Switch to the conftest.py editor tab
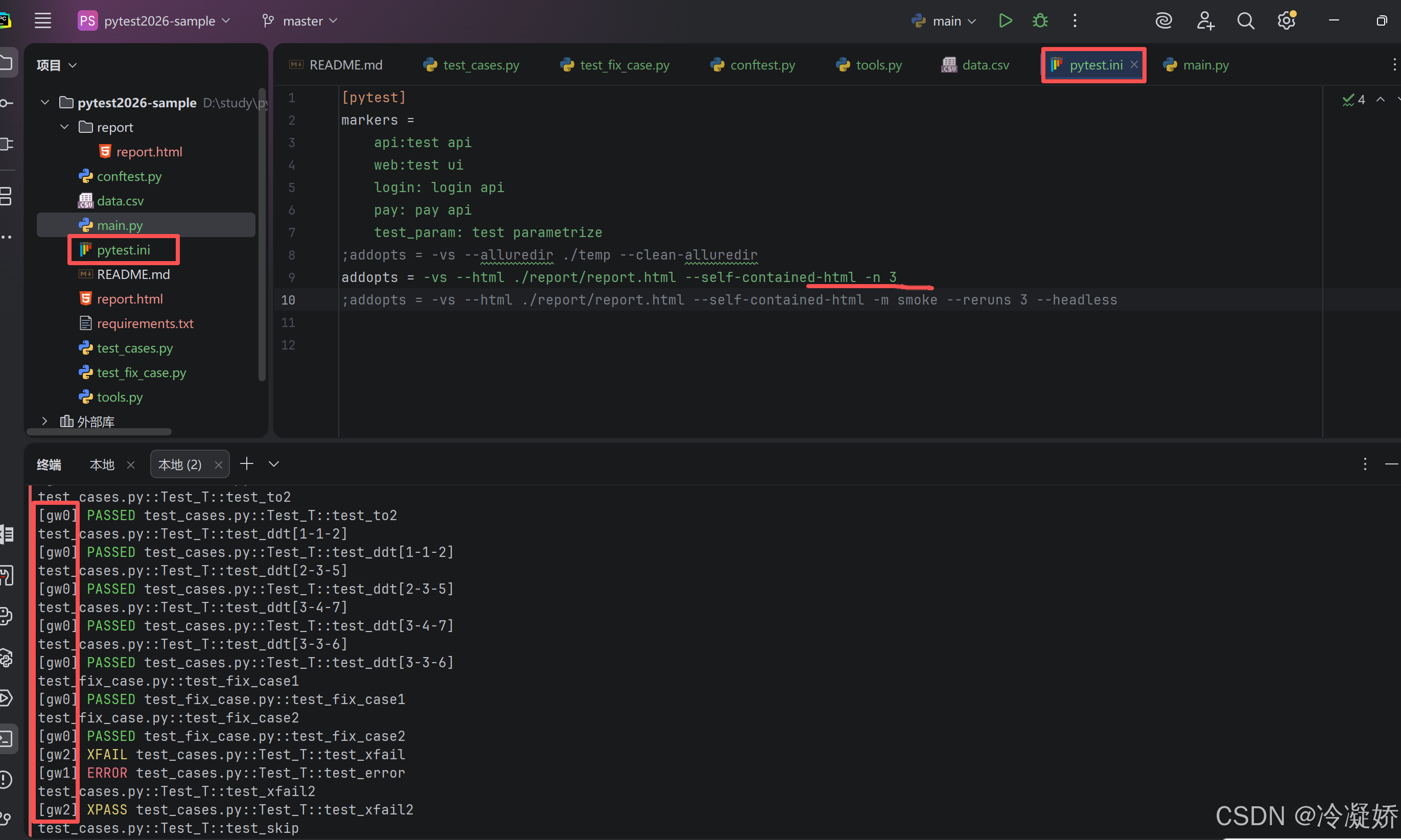Image resolution: width=1401 pixels, height=840 pixels. (x=753, y=65)
